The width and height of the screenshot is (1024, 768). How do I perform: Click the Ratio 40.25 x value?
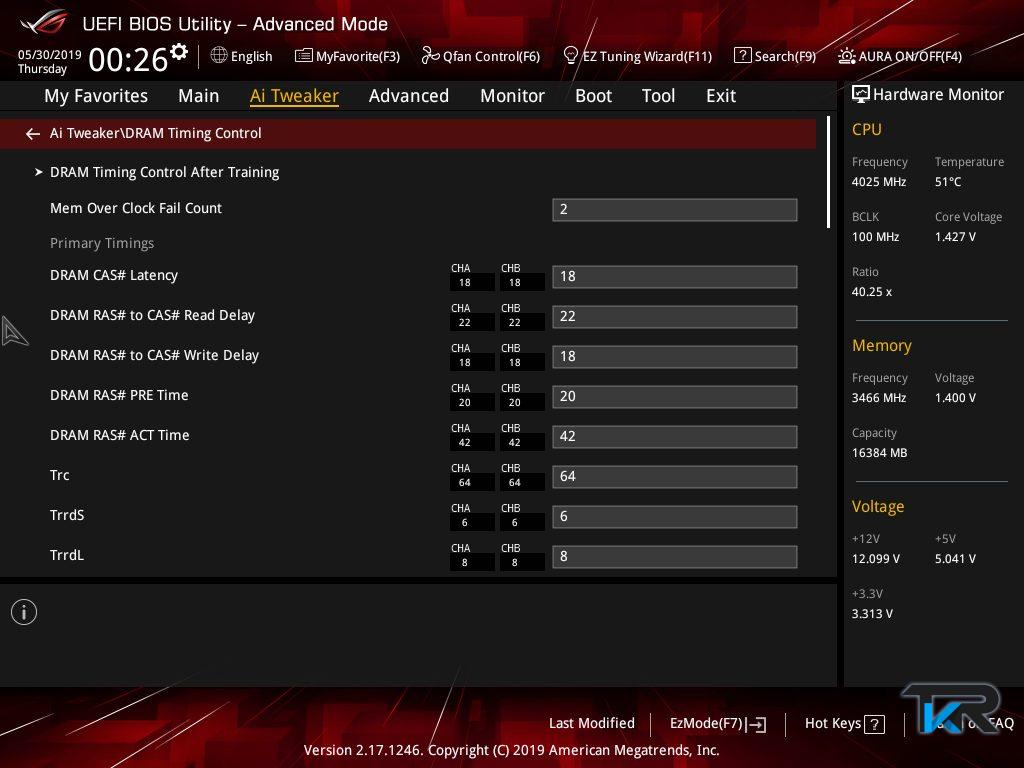tap(872, 292)
